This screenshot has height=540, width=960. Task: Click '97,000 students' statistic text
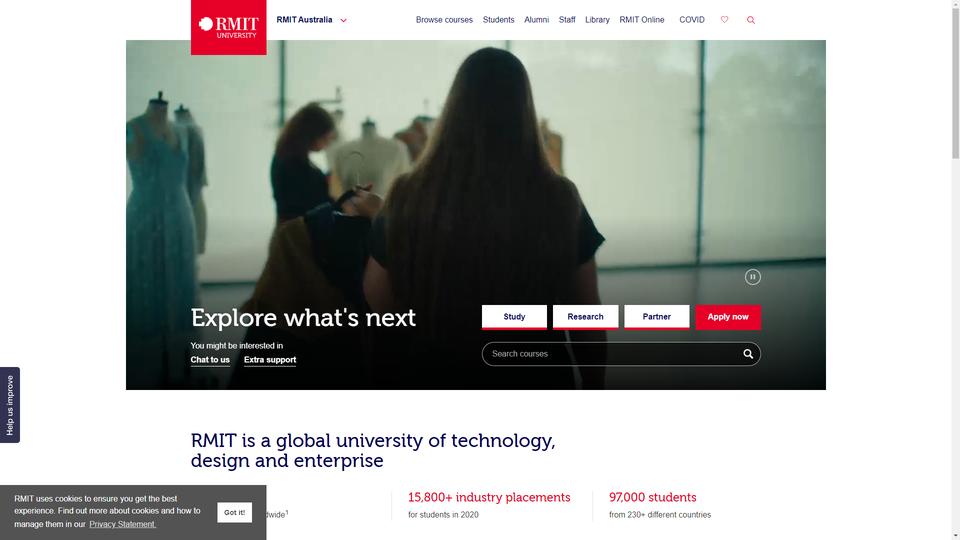pyautogui.click(x=653, y=497)
